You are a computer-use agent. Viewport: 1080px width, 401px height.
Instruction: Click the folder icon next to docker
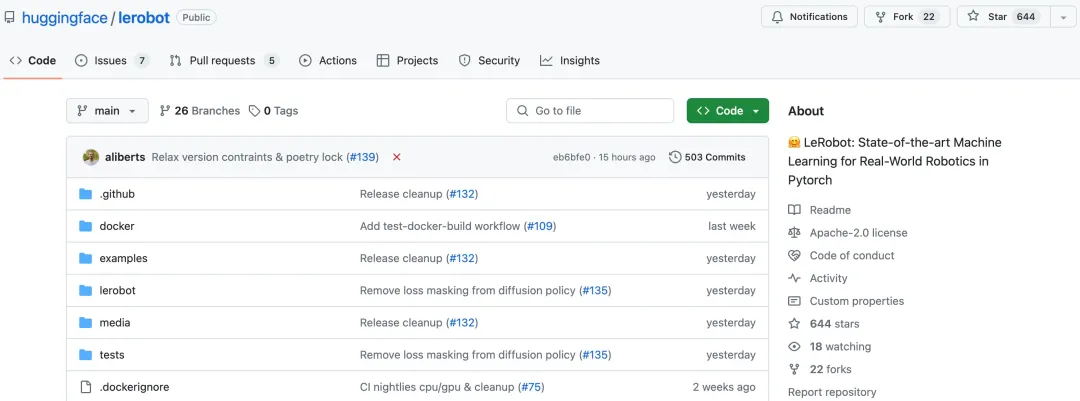pos(85,226)
